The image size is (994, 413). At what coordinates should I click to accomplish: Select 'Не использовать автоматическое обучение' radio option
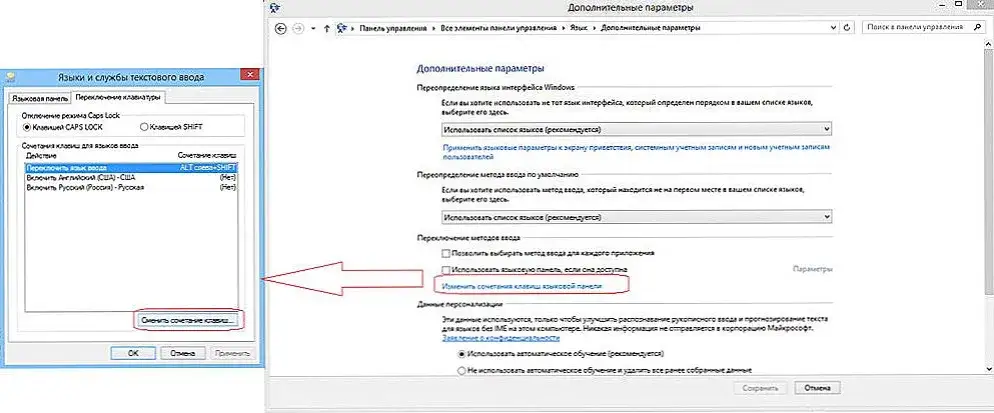[x=462, y=370]
